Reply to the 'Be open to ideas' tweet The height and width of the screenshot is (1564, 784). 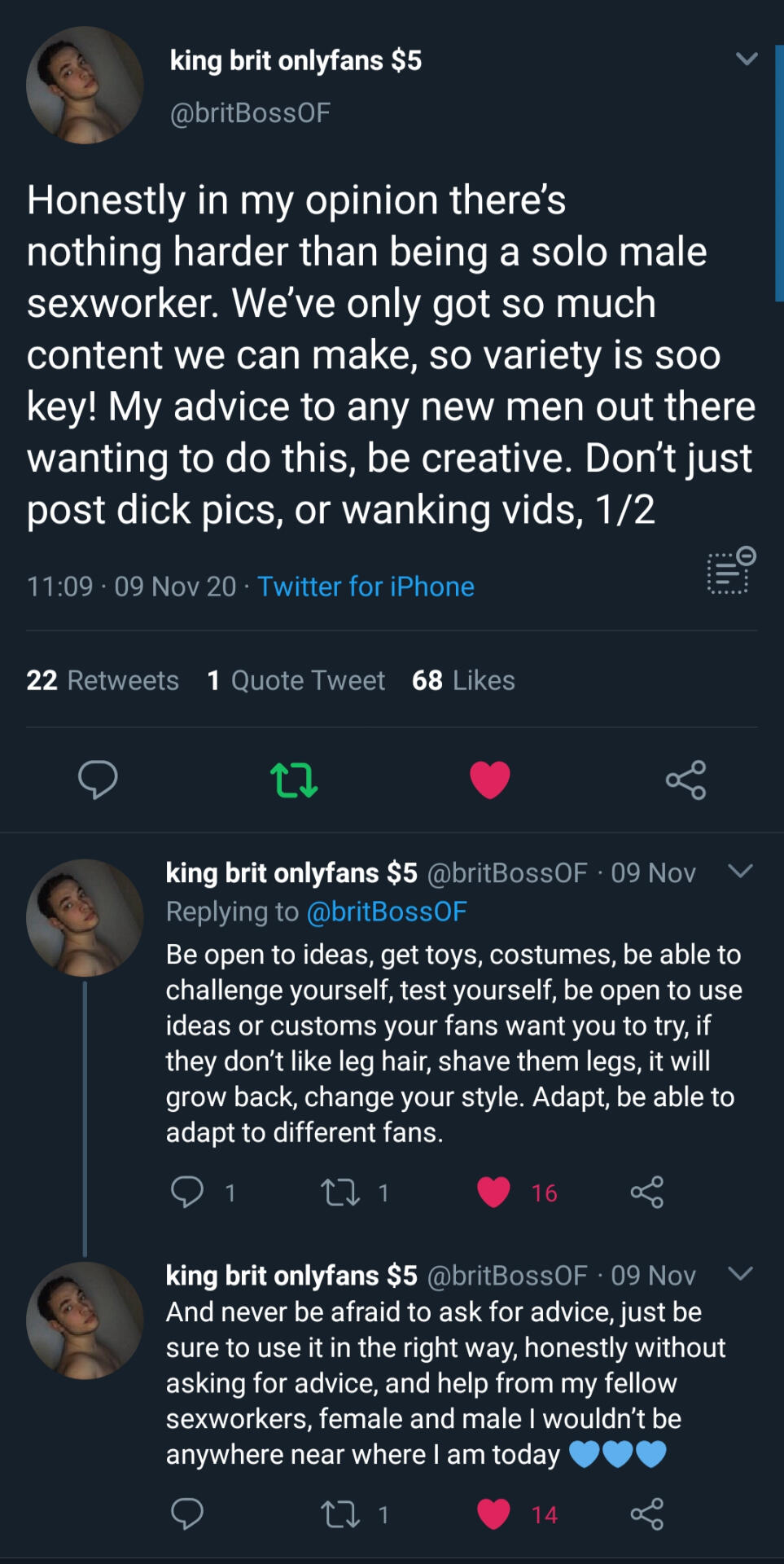click(187, 1193)
